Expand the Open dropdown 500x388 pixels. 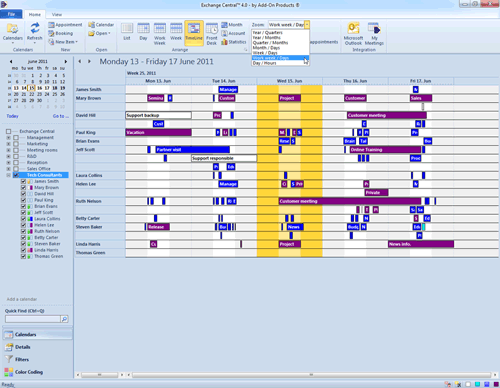point(109,33)
